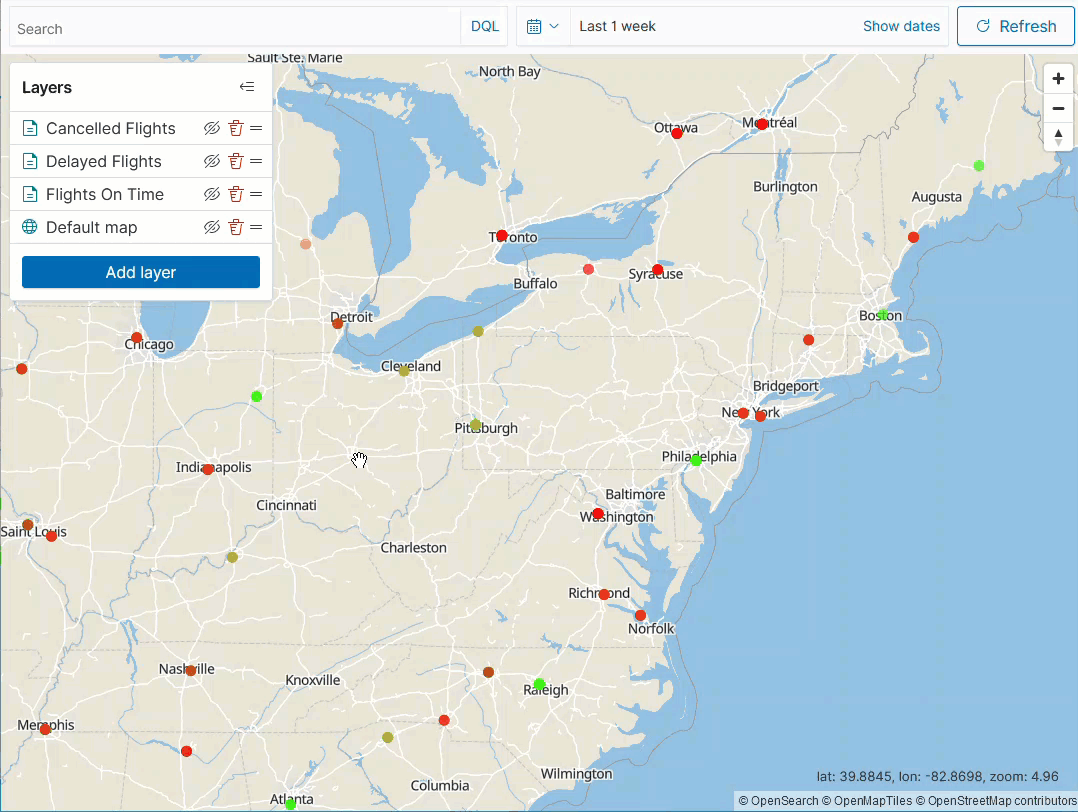
Task: Click Delayed Flights document icon
Action: coord(30,161)
